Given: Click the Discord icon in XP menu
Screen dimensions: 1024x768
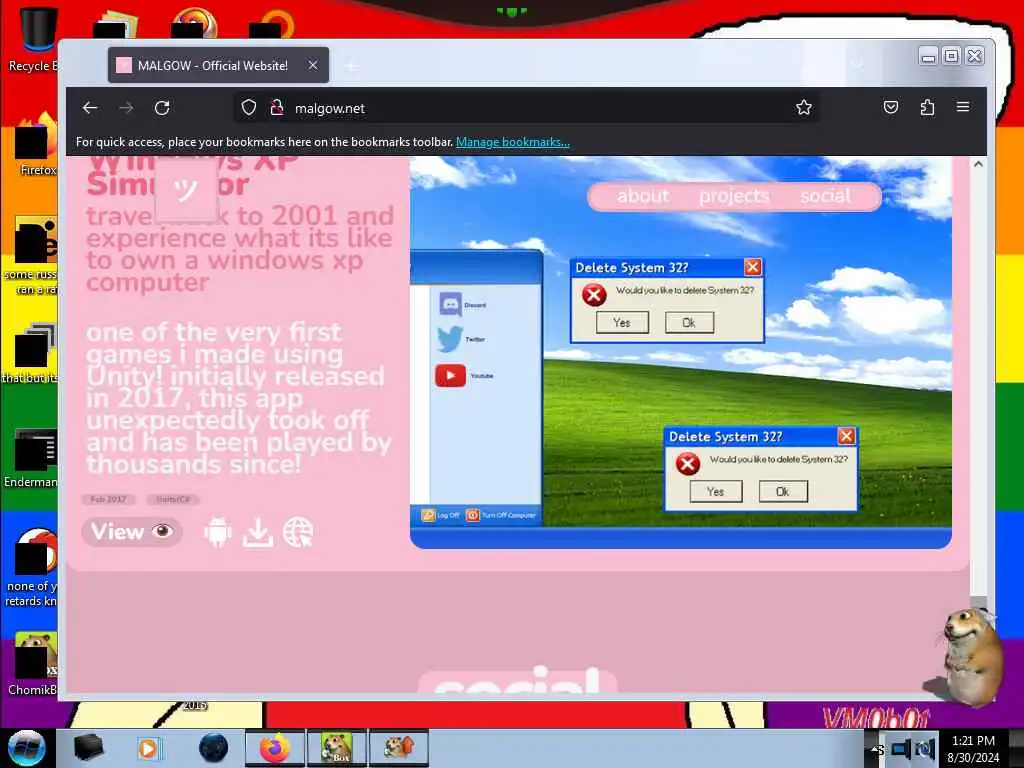Looking at the screenshot, I should tap(451, 304).
